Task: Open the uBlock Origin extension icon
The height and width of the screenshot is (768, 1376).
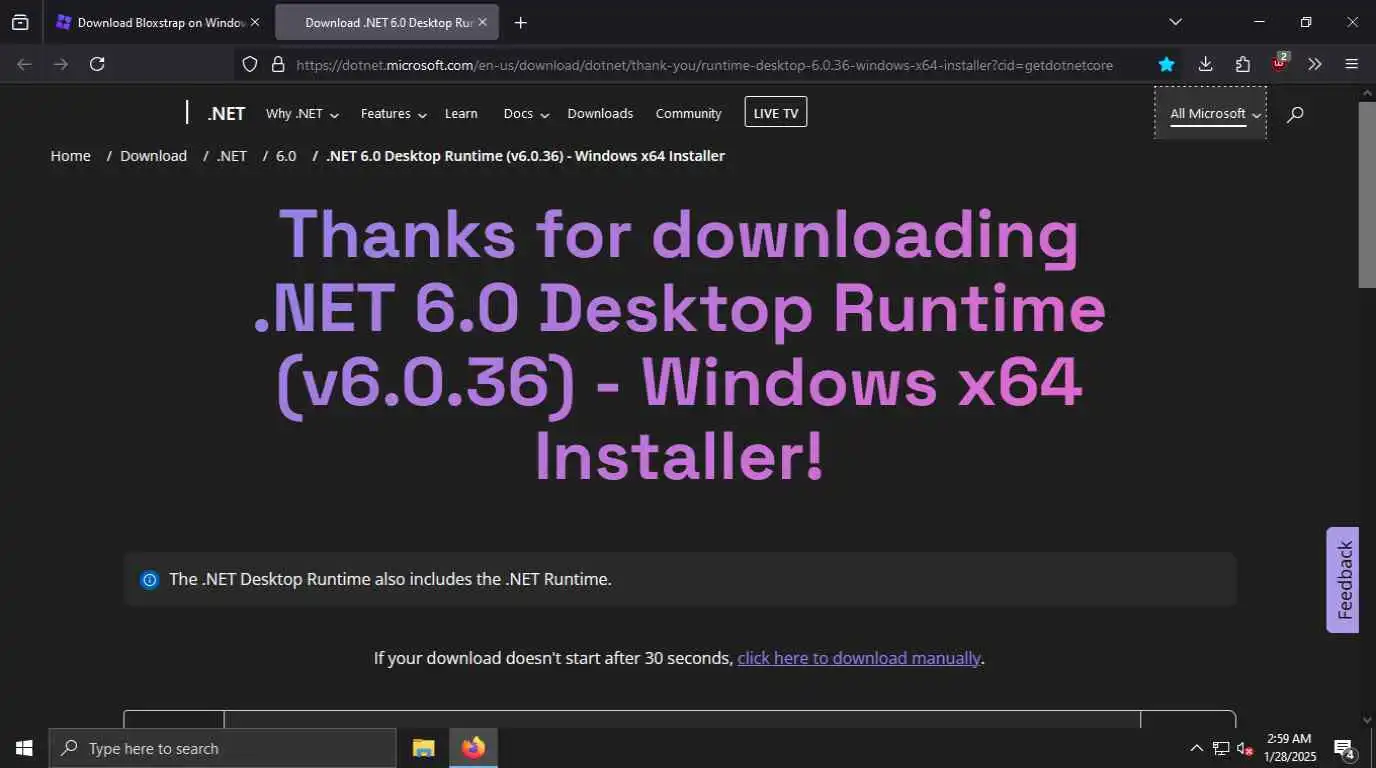Action: click(x=1279, y=64)
